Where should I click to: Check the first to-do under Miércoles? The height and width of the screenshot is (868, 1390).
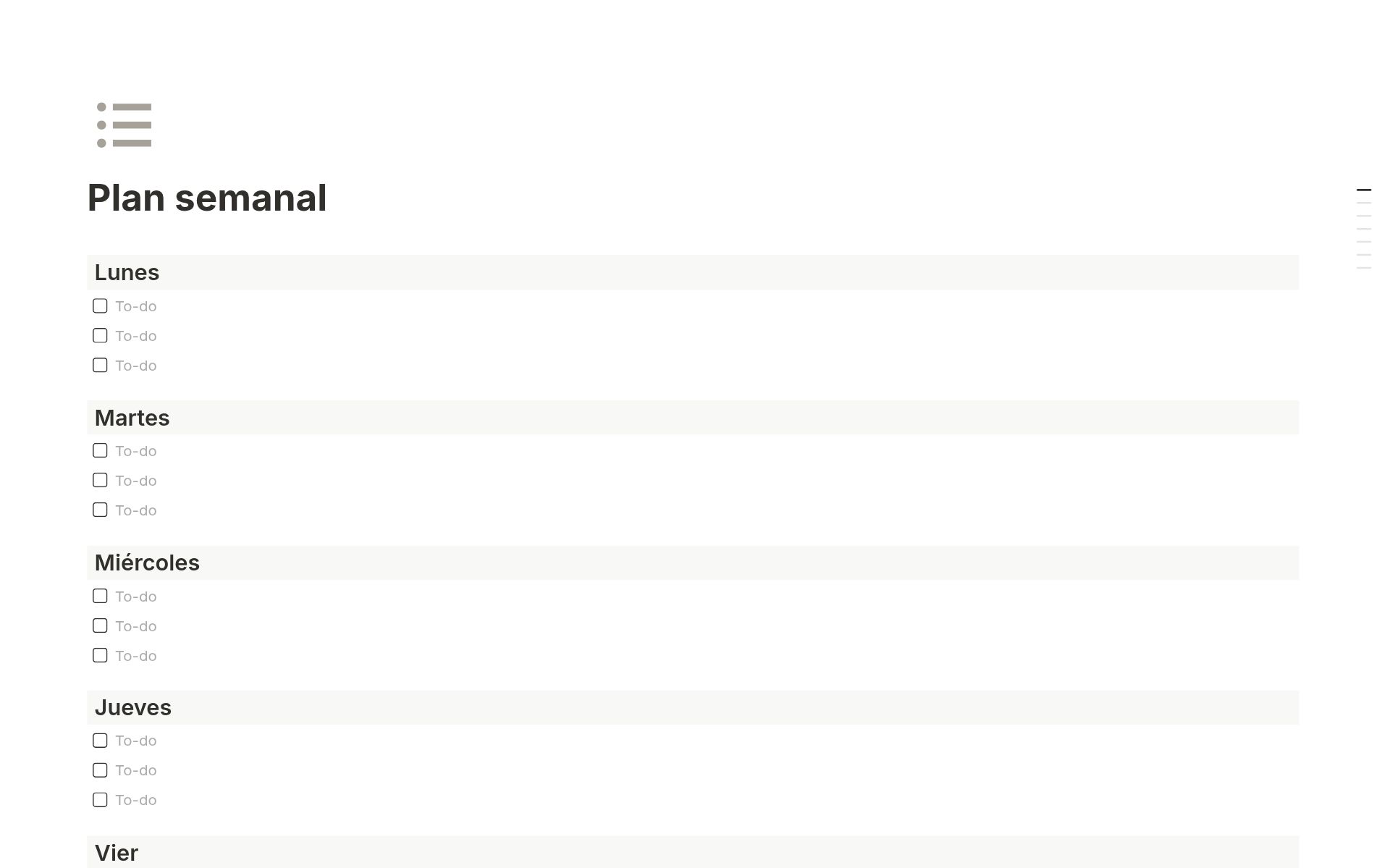click(100, 596)
